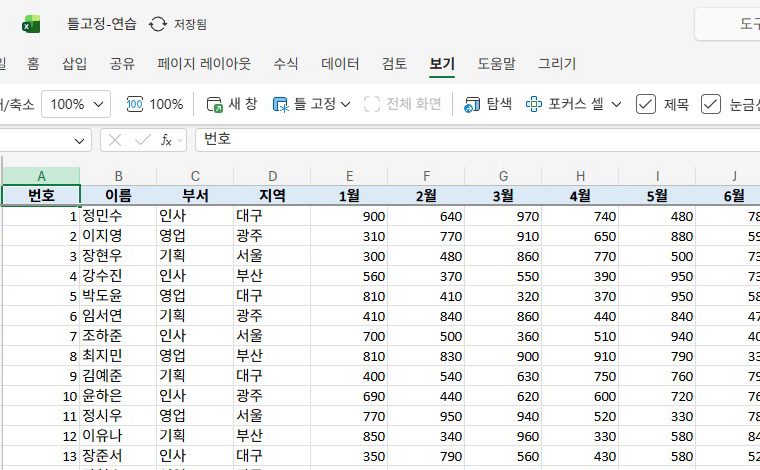Click header cell 3월
The height and width of the screenshot is (470, 760).
[x=504, y=195]
